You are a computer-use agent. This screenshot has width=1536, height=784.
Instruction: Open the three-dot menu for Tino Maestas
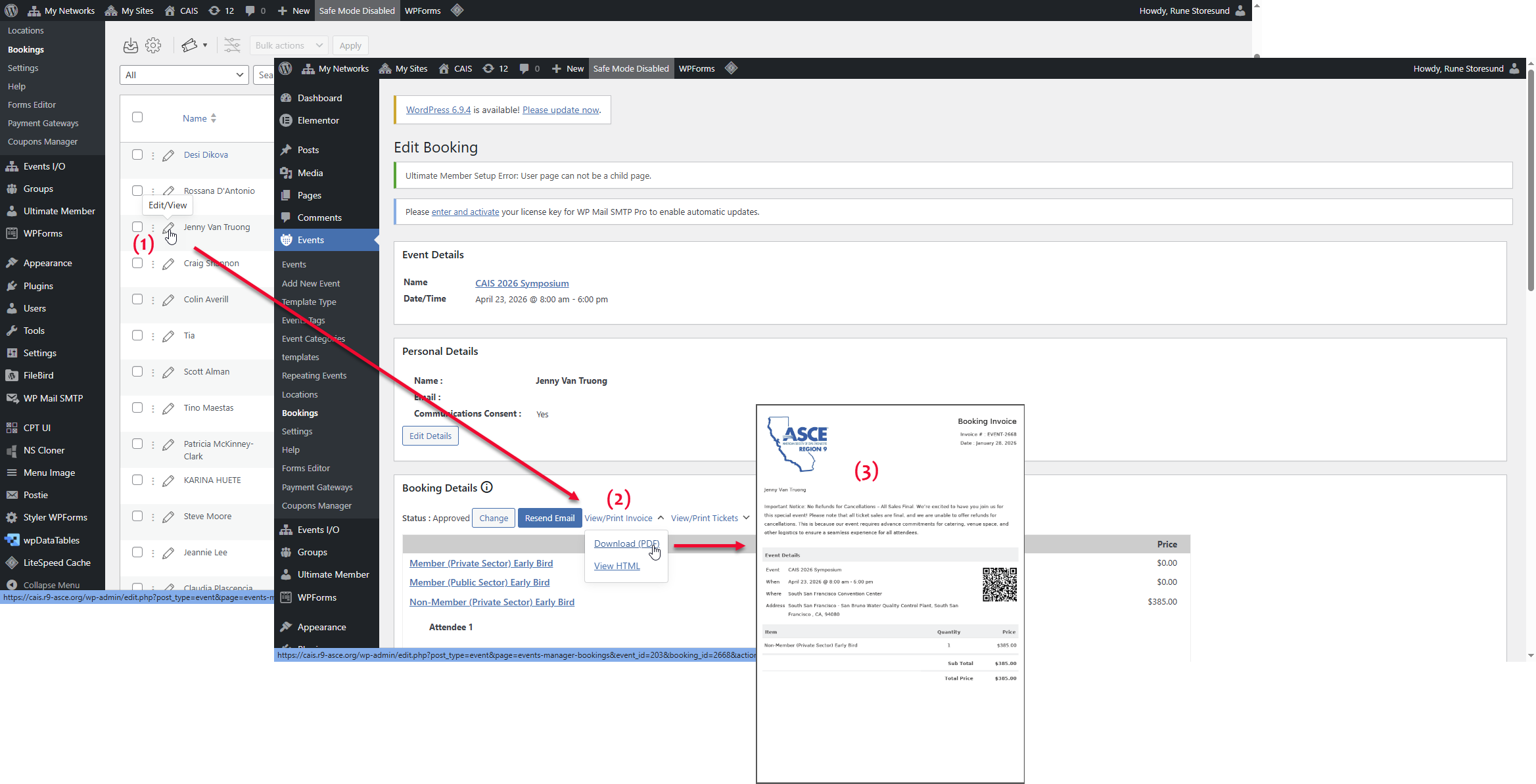coord(153,409)
